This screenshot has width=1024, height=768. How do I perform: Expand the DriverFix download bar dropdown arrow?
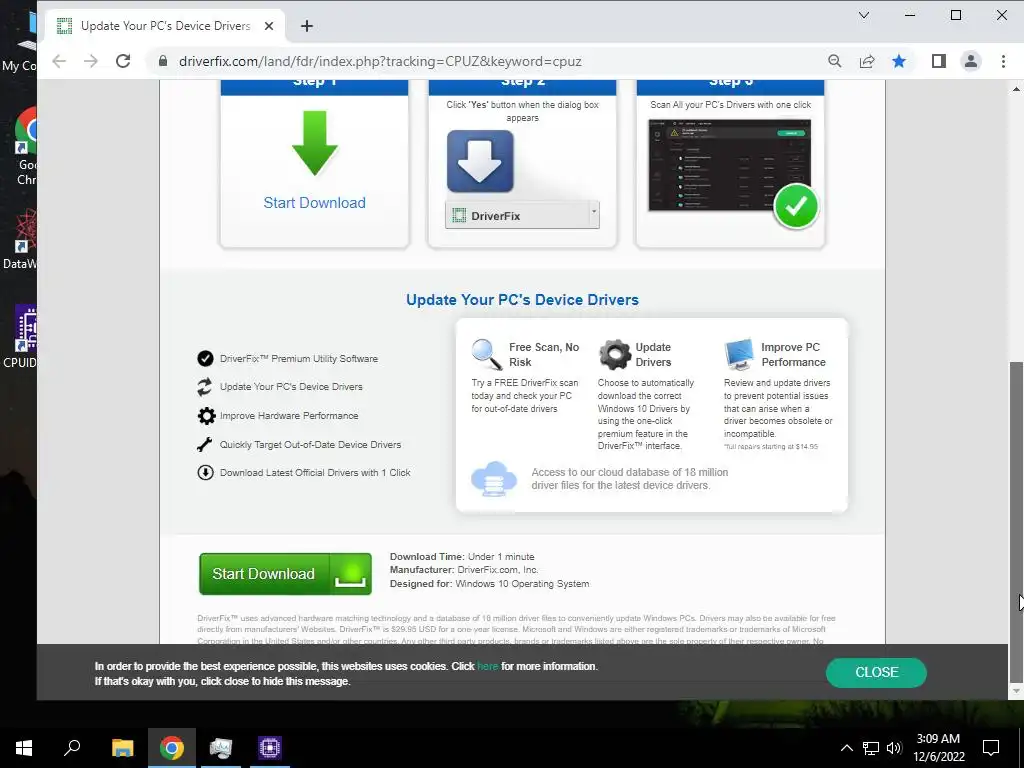[594, 212]
